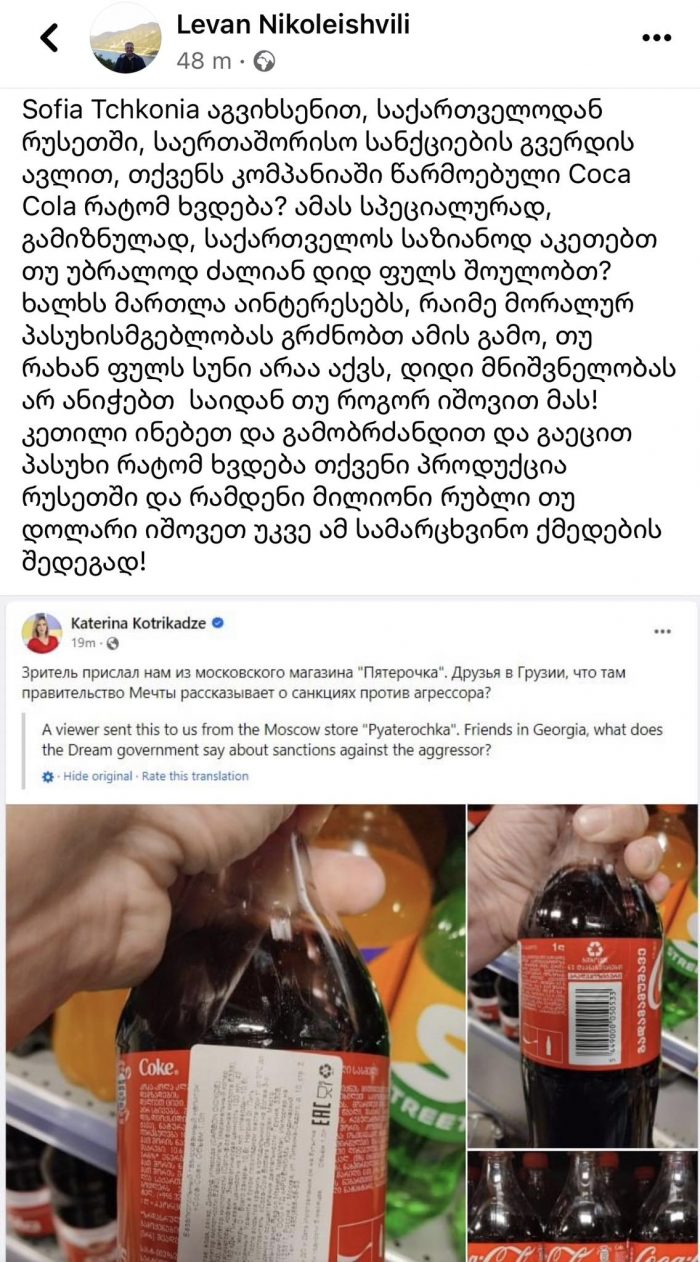The width and height of the screenshot is (700, 1262).
Task: Open the post options three-dot menu
Action: point(656,38)
